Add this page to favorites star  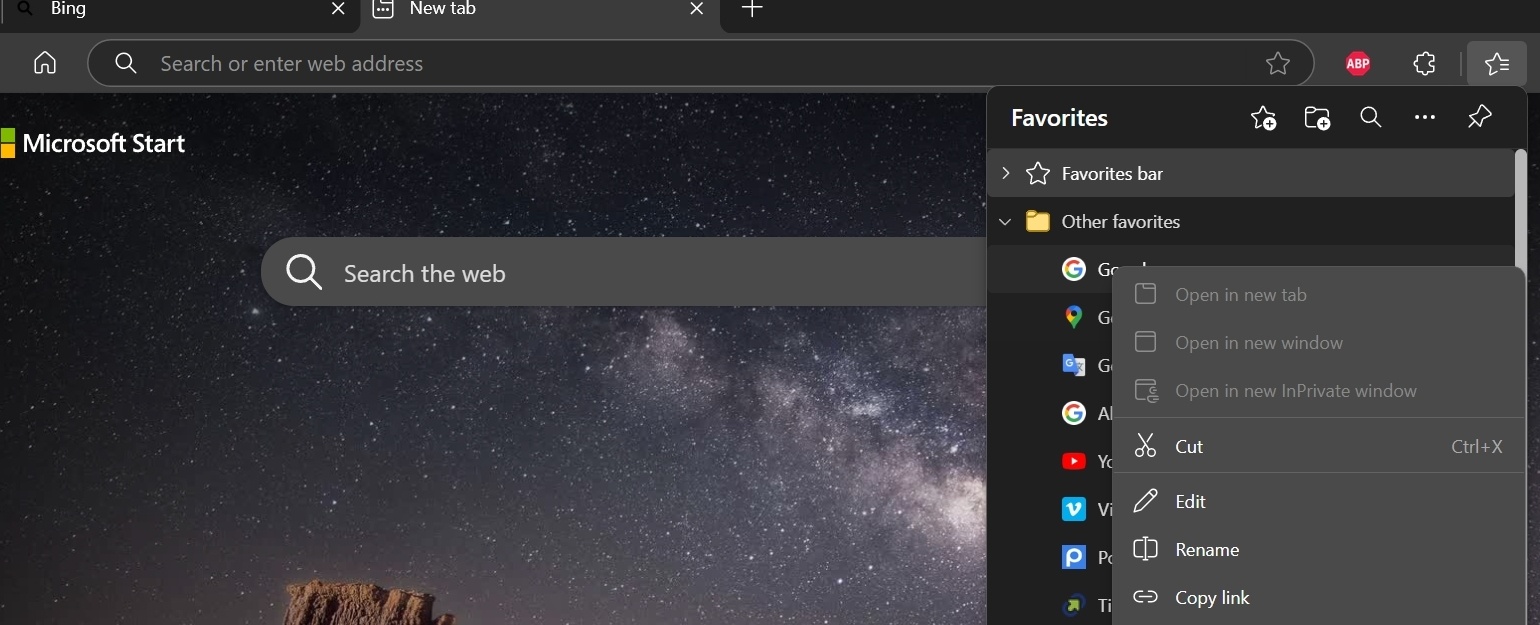pos(1277,63)
